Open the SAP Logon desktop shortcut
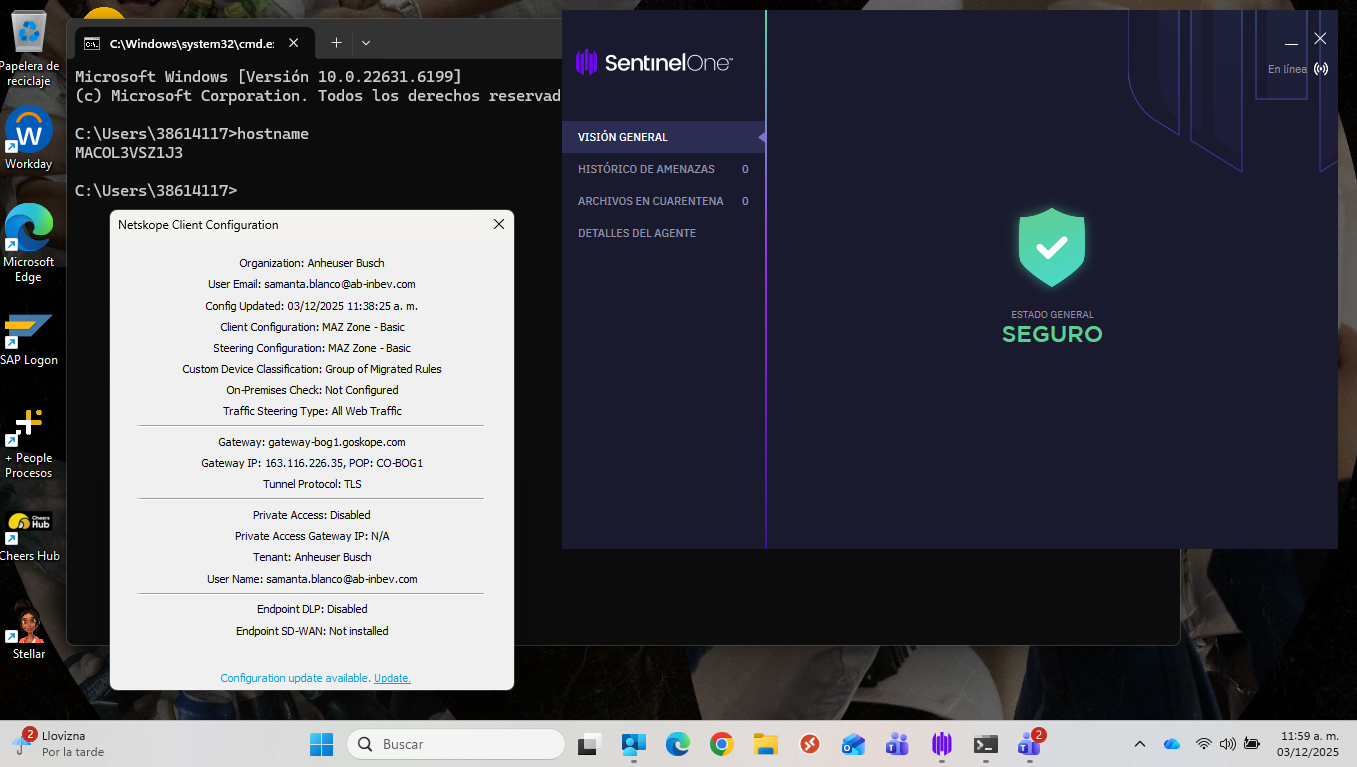1357x767 pixels. coord(29,340)
